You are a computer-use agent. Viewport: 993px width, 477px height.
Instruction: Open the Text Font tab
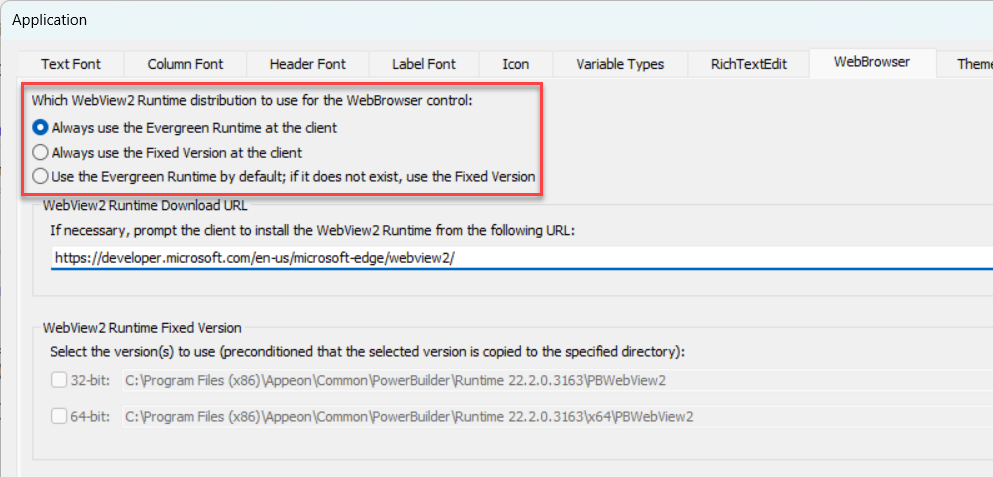pyautogui.click(x=71, y=64)
